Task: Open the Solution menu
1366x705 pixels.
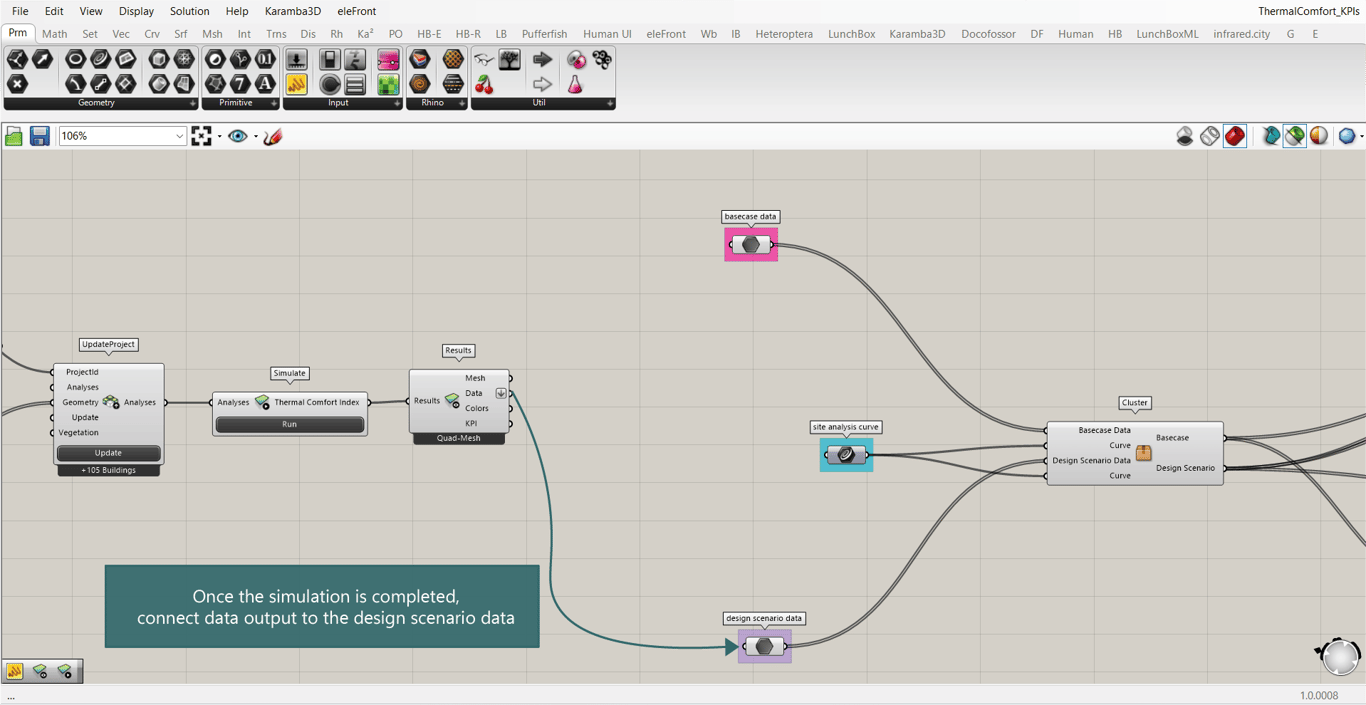Action: pos(189,11)
